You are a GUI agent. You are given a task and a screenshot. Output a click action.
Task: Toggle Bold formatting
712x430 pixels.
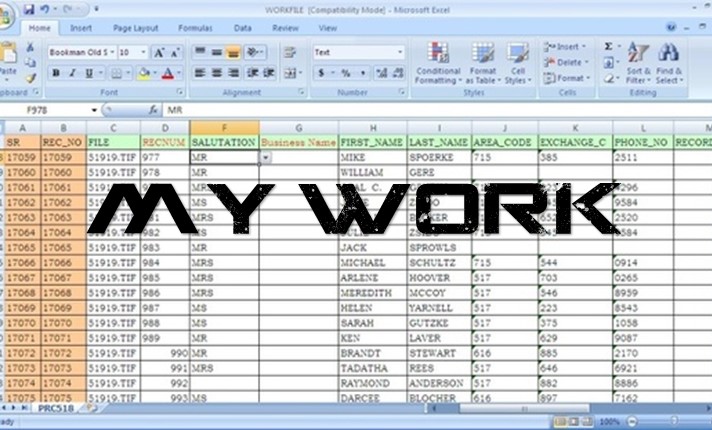(x=56, y=73)
